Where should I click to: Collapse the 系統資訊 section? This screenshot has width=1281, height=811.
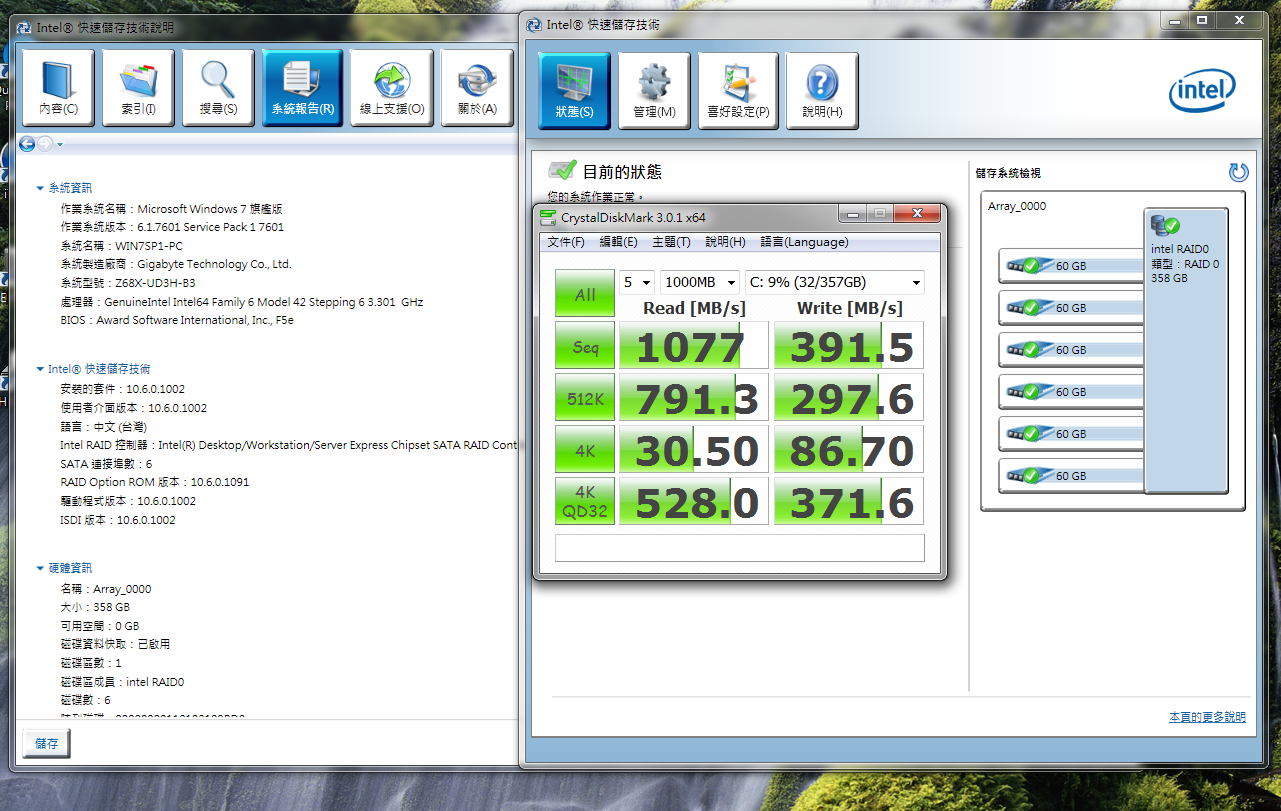(40, 188)
